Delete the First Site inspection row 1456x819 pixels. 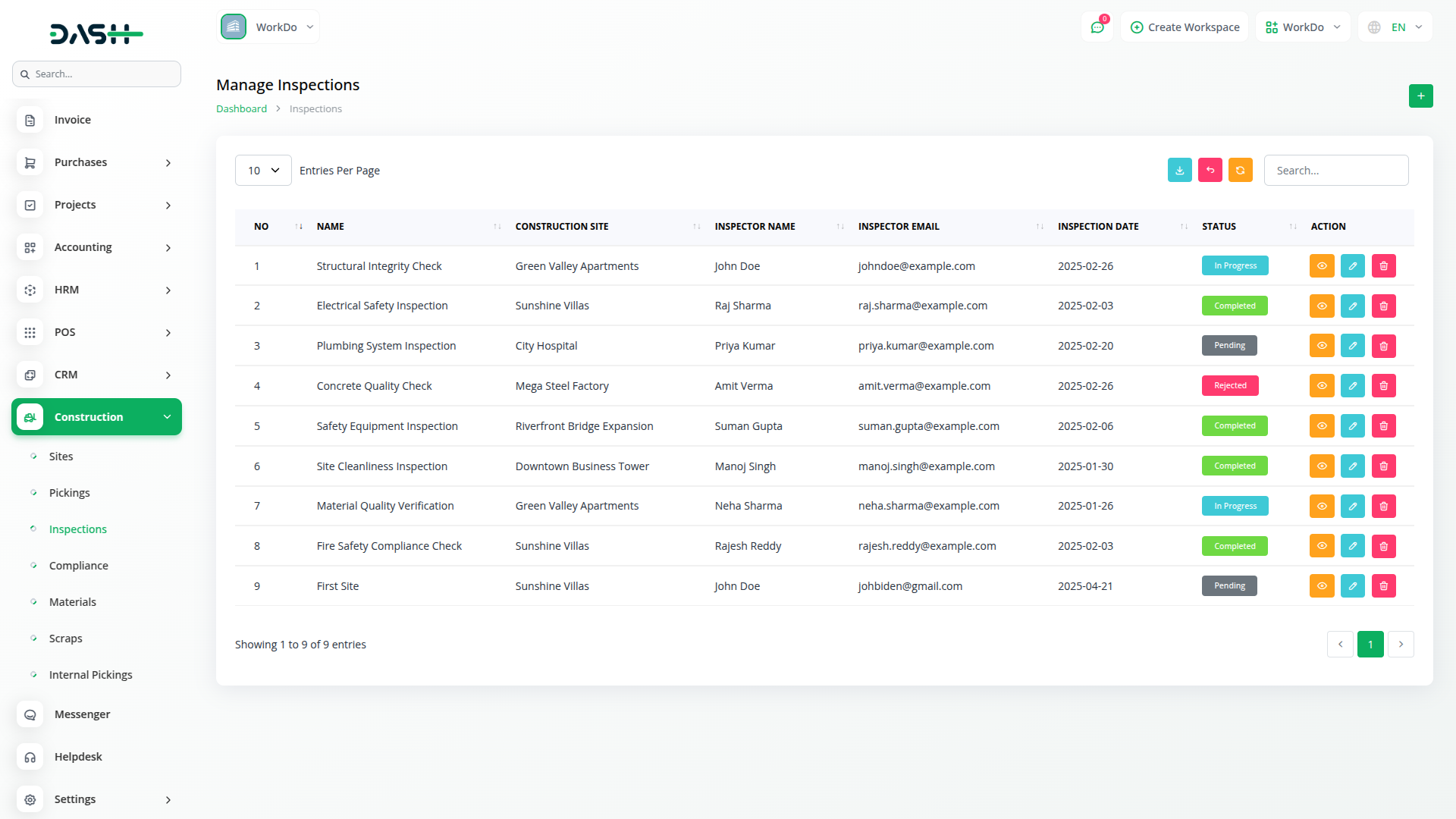[1383, 586]
